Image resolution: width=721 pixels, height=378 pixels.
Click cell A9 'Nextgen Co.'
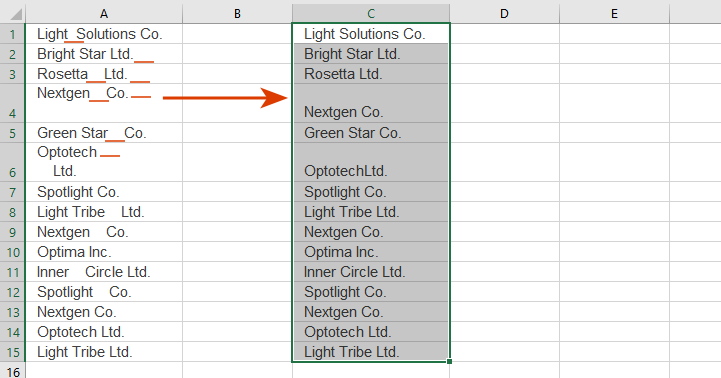(x=104, y=232)
